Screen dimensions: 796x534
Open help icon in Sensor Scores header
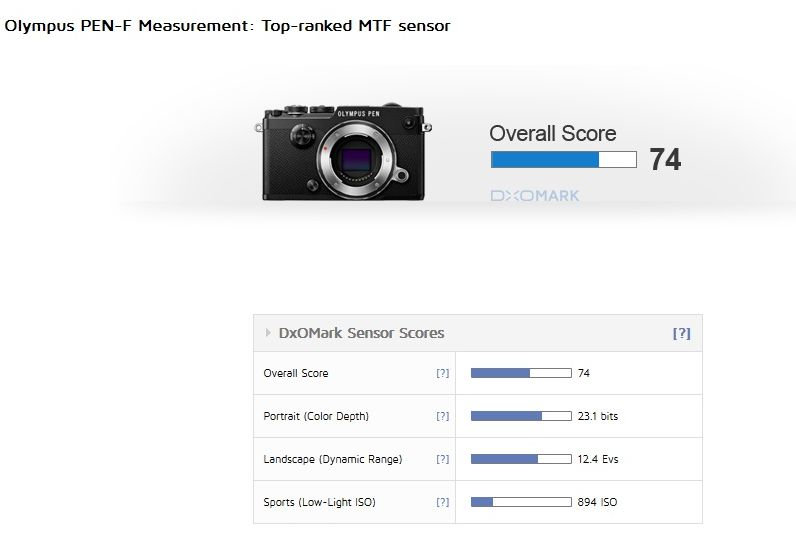[681, 334]
